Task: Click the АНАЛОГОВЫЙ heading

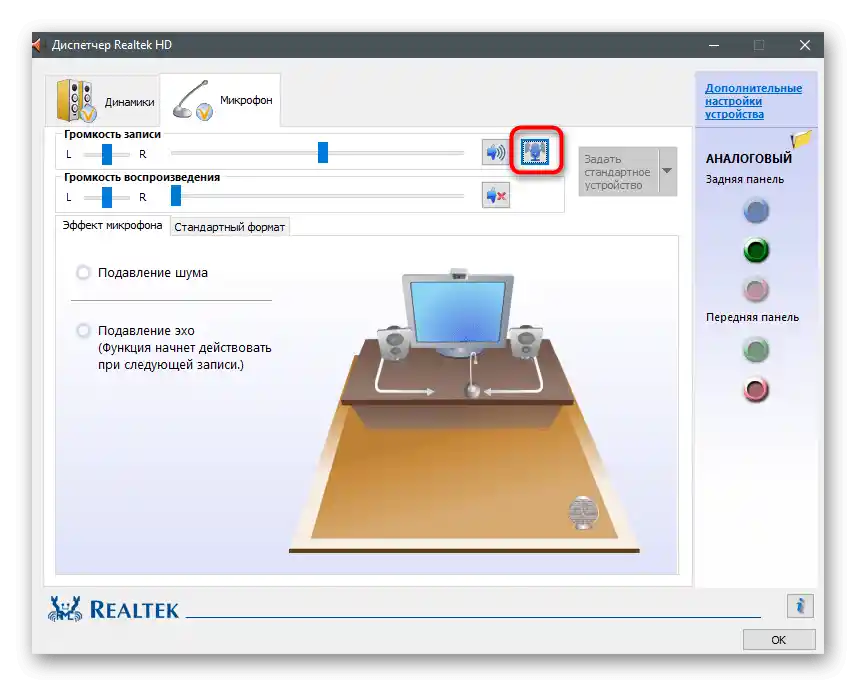Action: point(748,159)
